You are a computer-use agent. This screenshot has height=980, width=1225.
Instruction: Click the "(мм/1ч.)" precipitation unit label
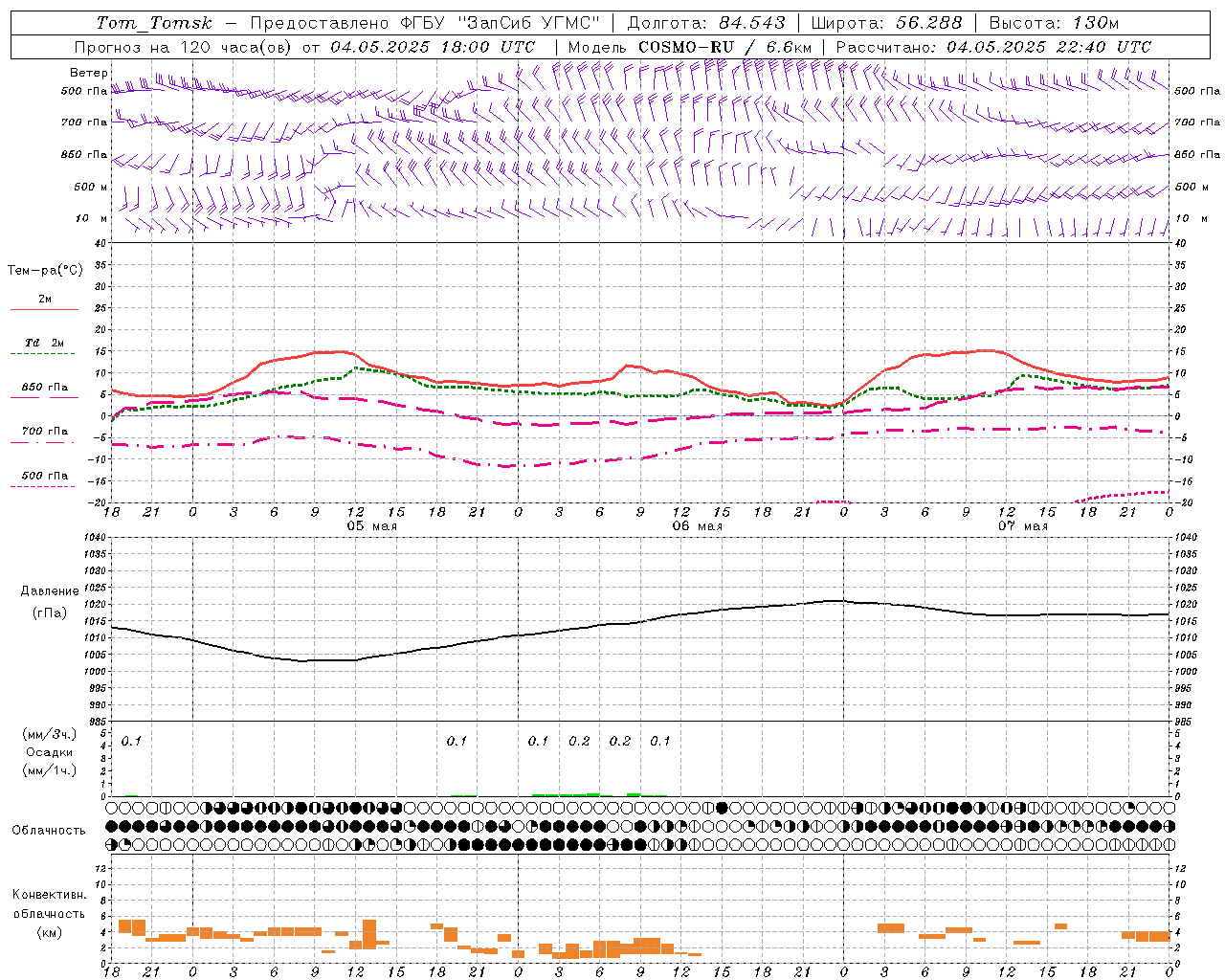pos(50,770)
